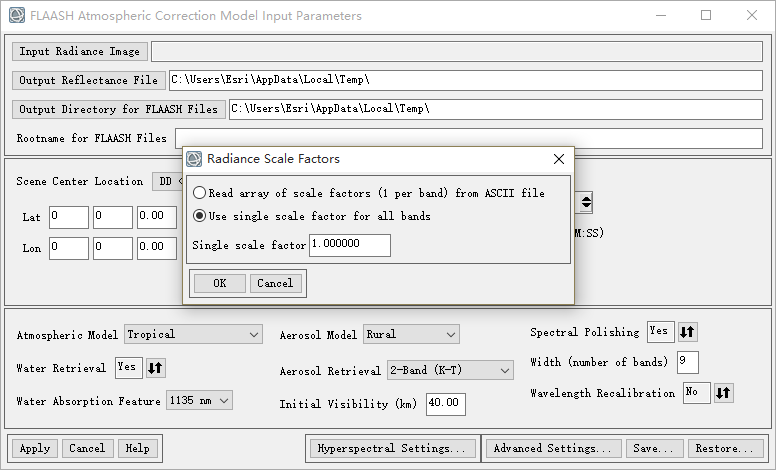Click the Water Retrieval toggle arrows icon
776x470 pixels.
pyautogui.click(x=155, y=368)
